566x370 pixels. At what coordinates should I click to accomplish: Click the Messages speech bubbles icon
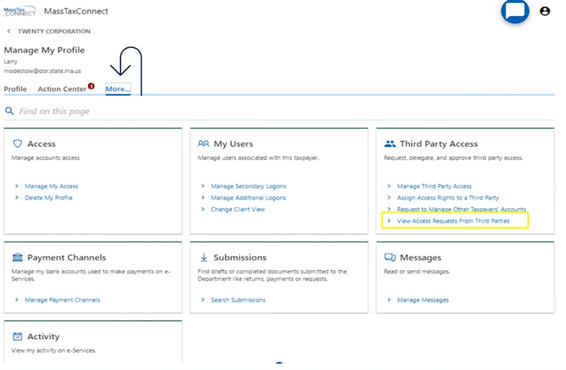pos(390,257)
